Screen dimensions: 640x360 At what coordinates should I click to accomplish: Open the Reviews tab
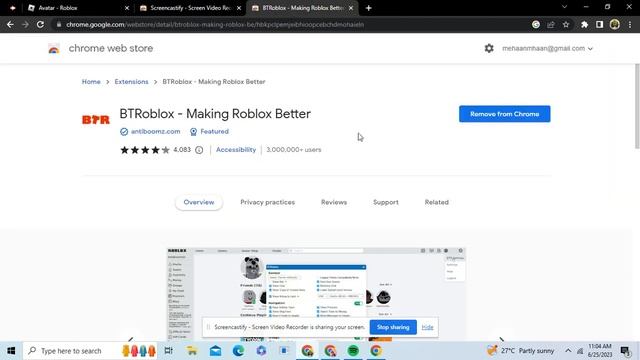point(334,202)
